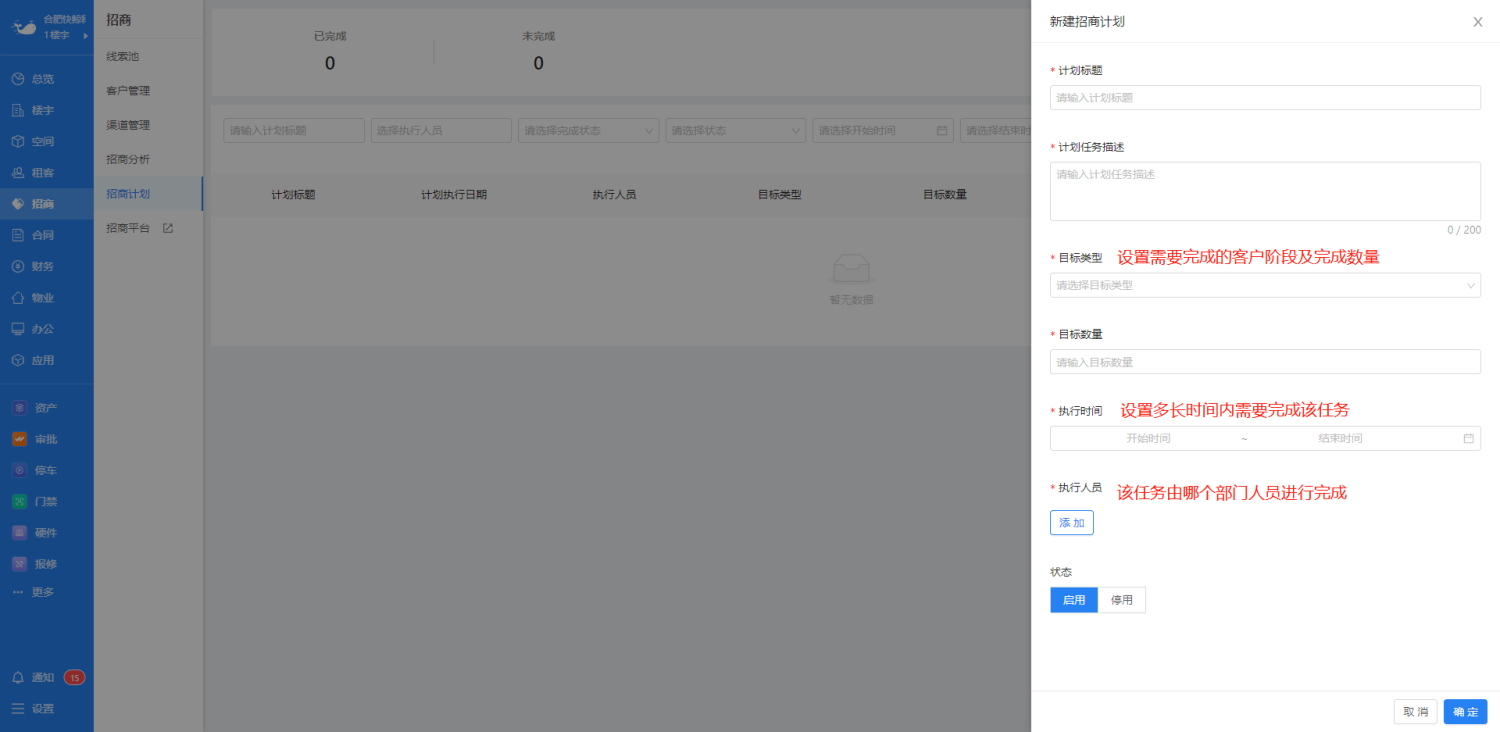Open external link icon beside 招商平台
The height and width of the screenshot is (732, 1500).
click(x=168, y=228)
